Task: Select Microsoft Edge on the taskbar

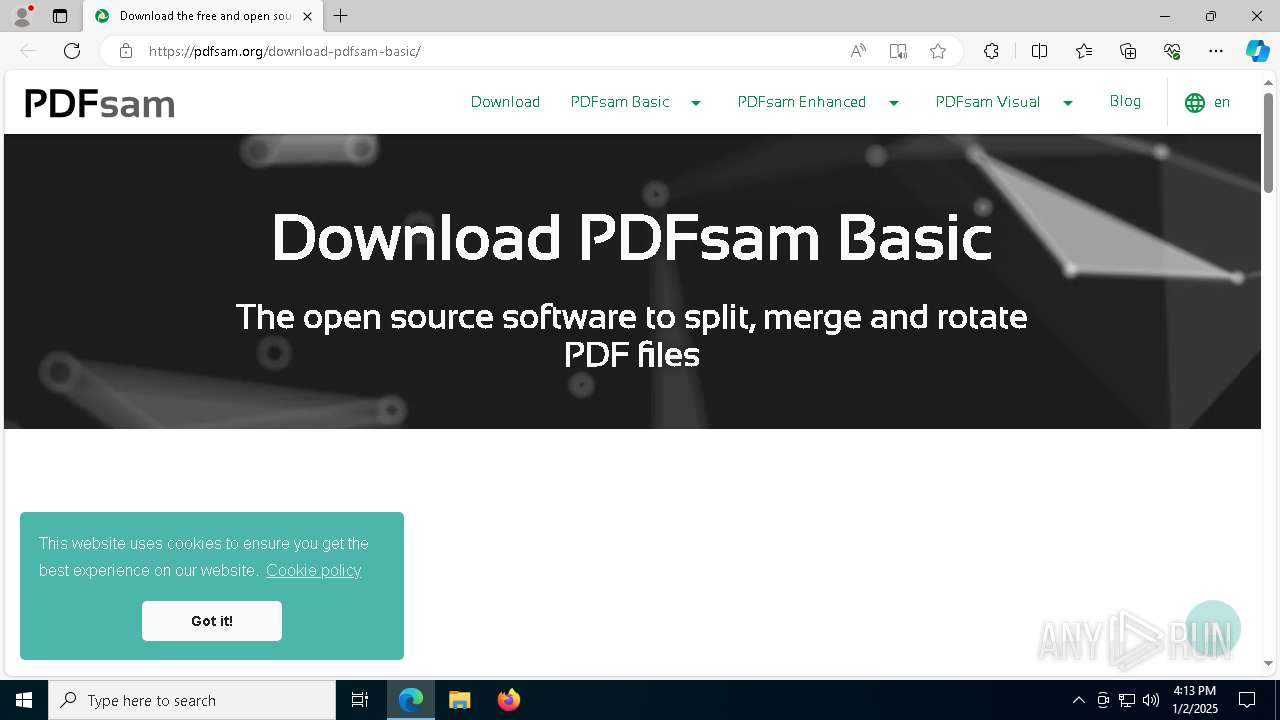Action: pyautogui.click(x=411, y=700)
